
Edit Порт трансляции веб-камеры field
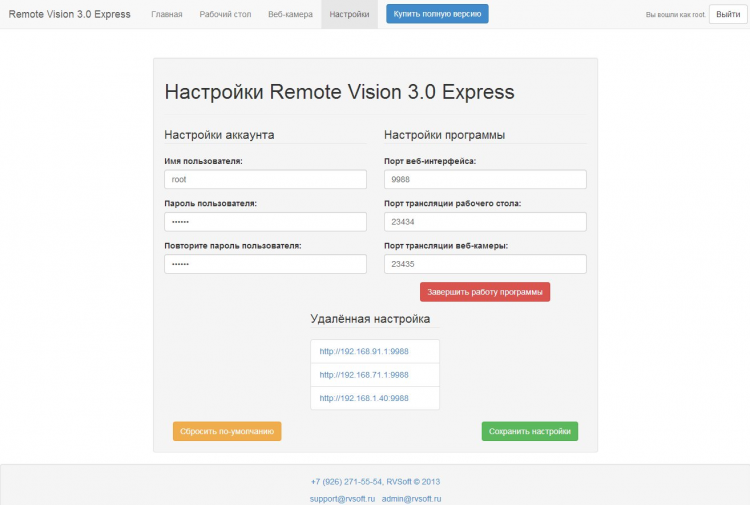click(x=485, y=264)
